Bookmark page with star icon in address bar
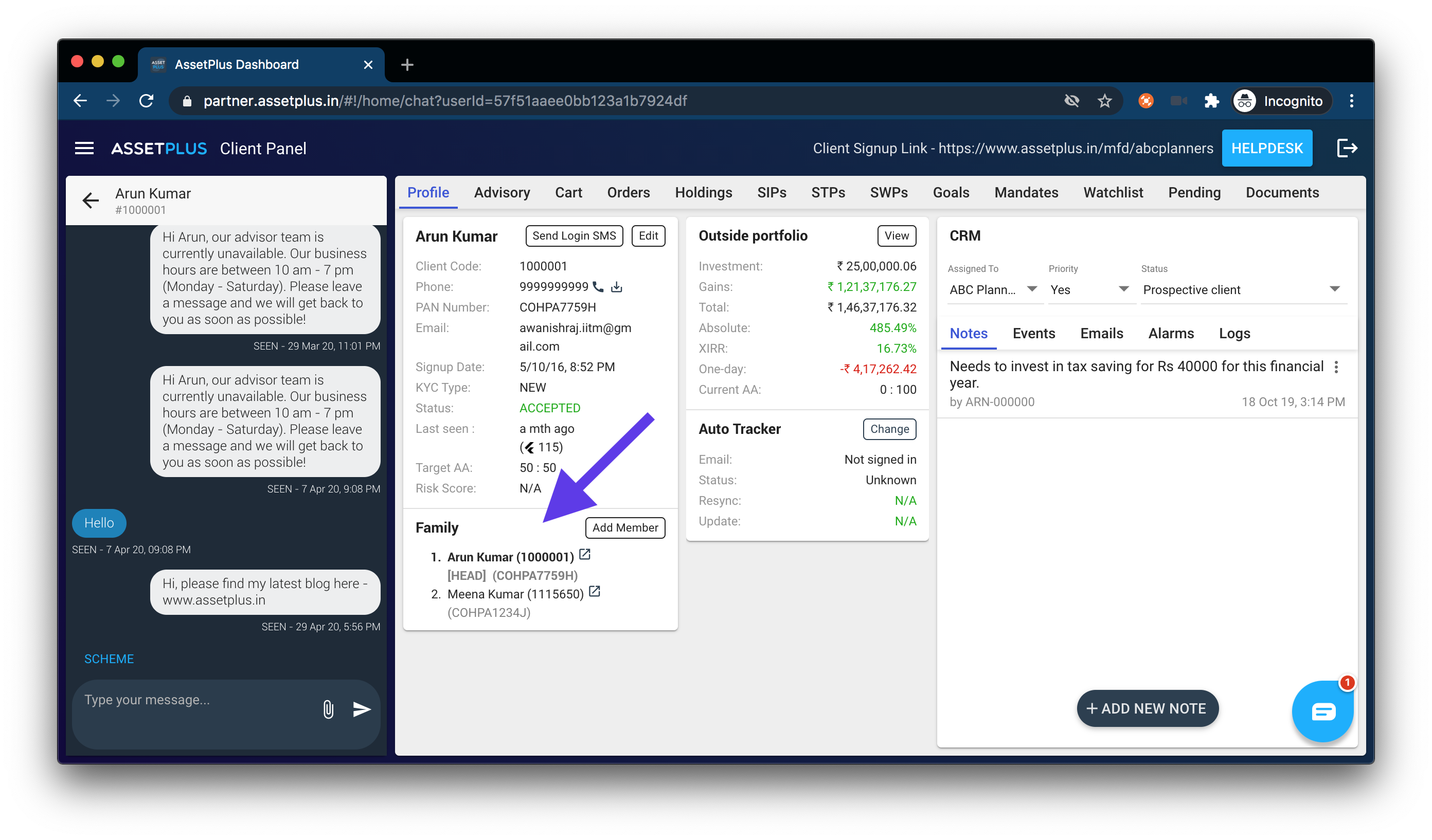Viewport: 1432px width, 840px height. pos(1104,101)
